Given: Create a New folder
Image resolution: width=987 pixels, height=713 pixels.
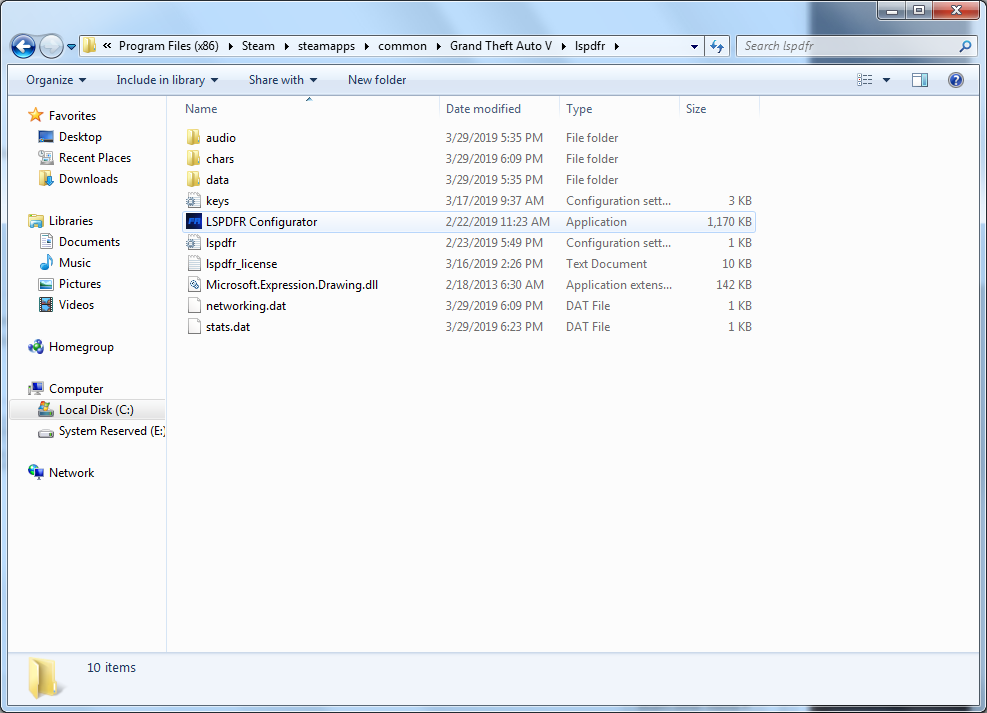Looking at the screenshot, I should pyautogui.click(x=377, y=80).
